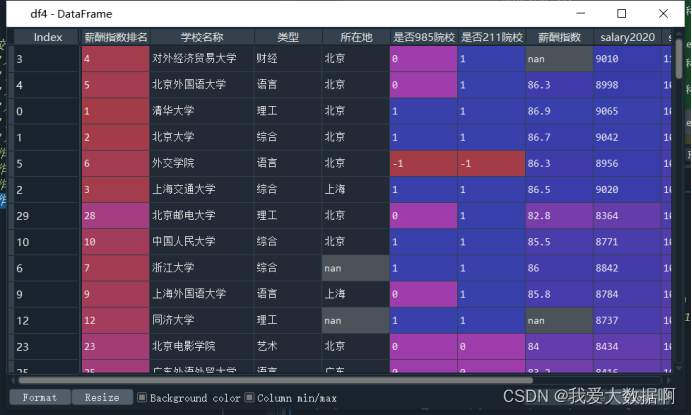Select the cell 清华大学
692x415 pixels.
tap(202, 111)
